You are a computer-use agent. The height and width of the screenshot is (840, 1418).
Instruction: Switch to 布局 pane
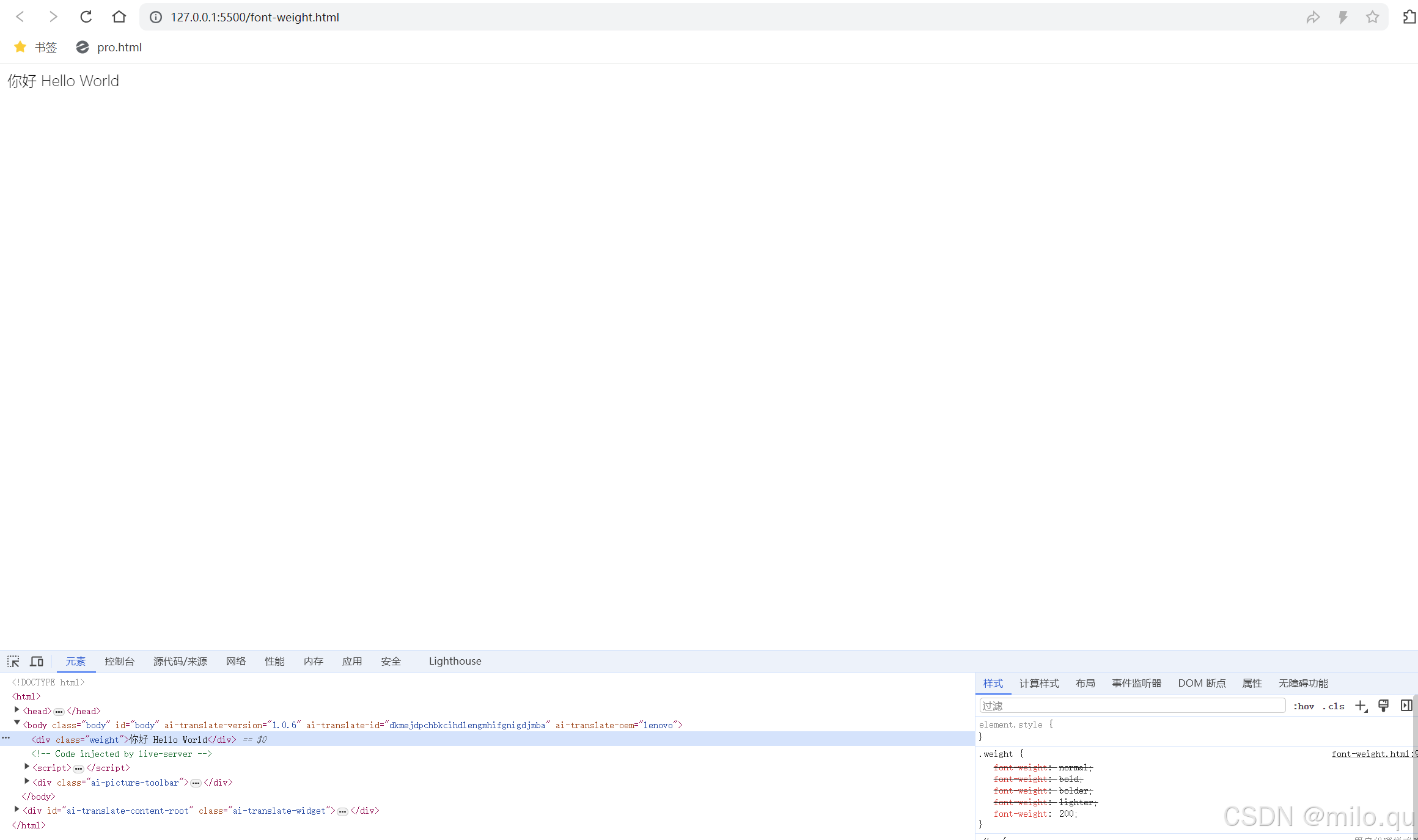click(1086, 683)
